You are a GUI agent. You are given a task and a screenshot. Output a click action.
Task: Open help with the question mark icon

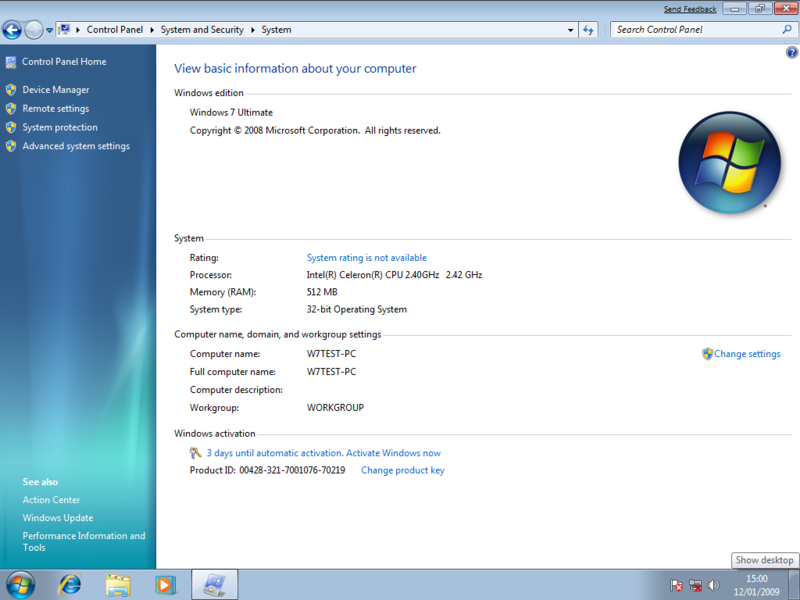pos(792,52)
